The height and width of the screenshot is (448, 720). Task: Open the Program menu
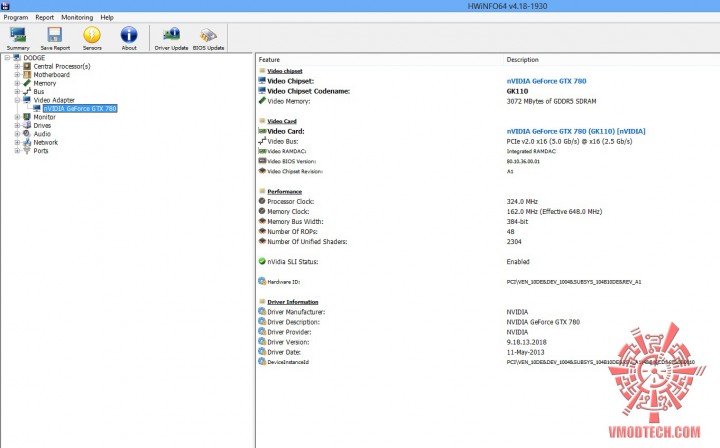pos(16,17)
